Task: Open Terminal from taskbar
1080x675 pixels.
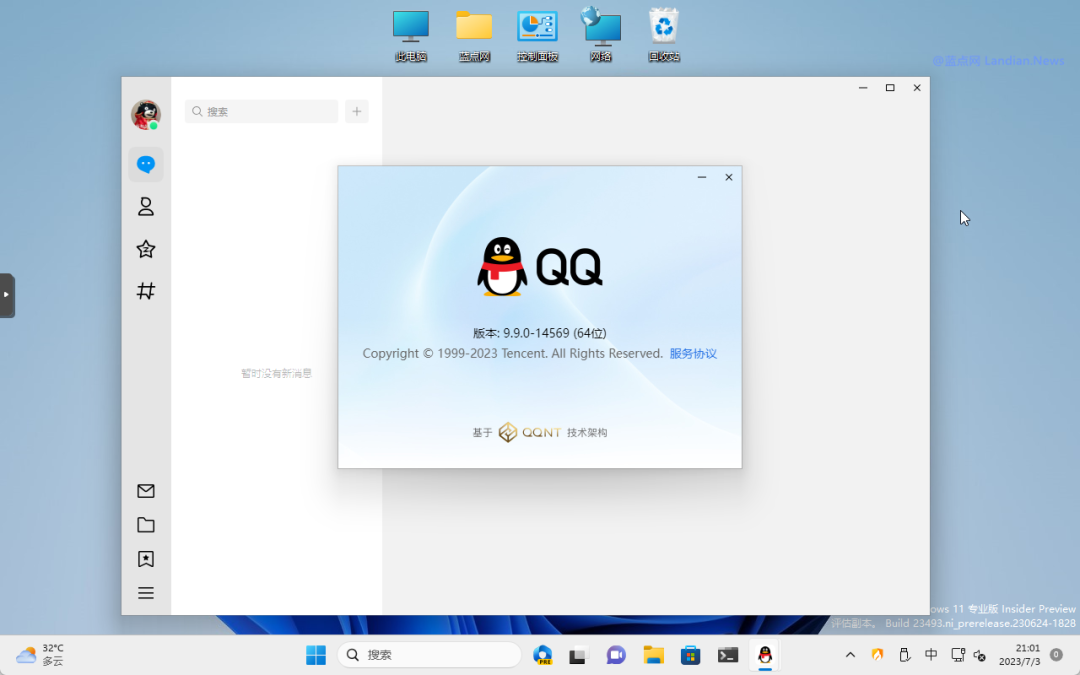Action: tap(728, 655)
